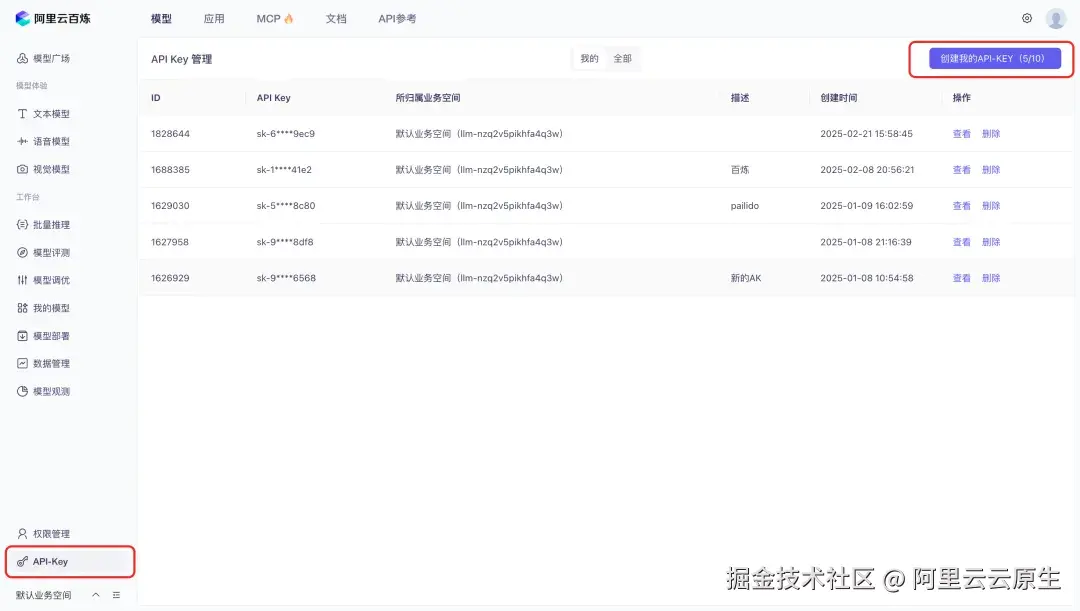Delete key for ID 1688385
Image resolution: width=1080 pixels, height=611 pixels.
pyautogui.click(x=990, y=169)
